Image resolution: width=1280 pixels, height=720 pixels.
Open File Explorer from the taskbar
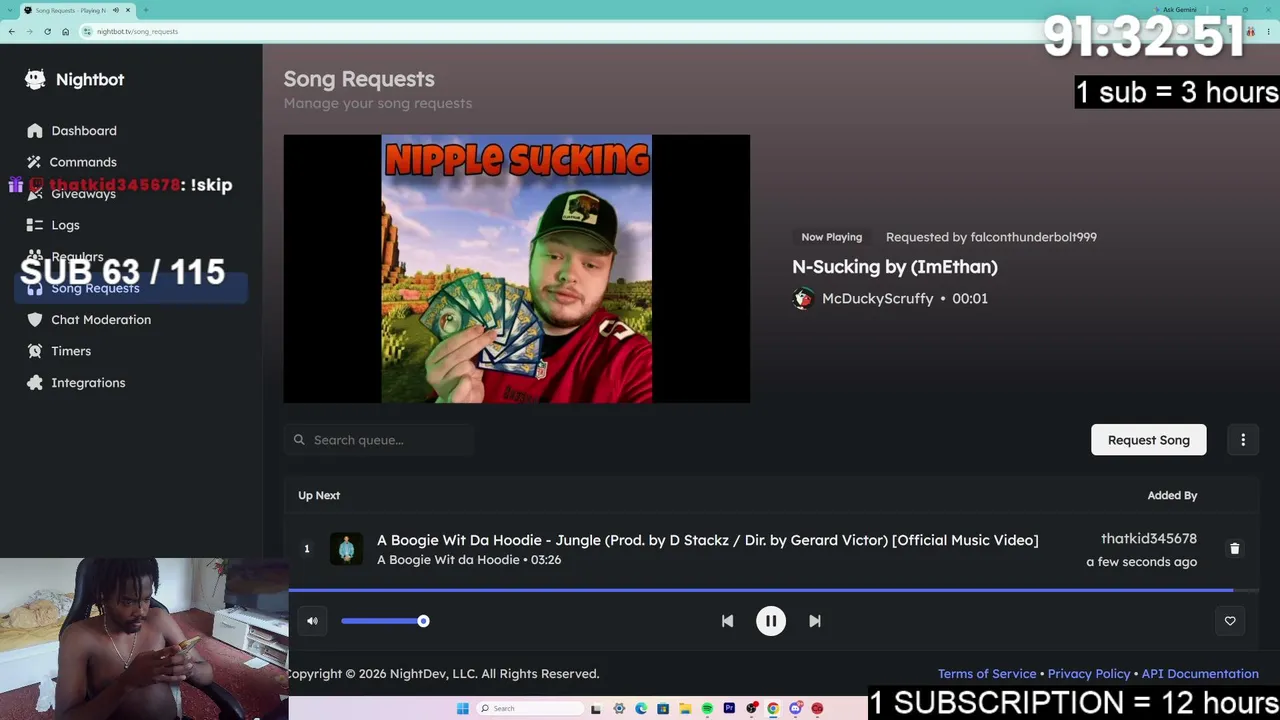pos(685,708)
